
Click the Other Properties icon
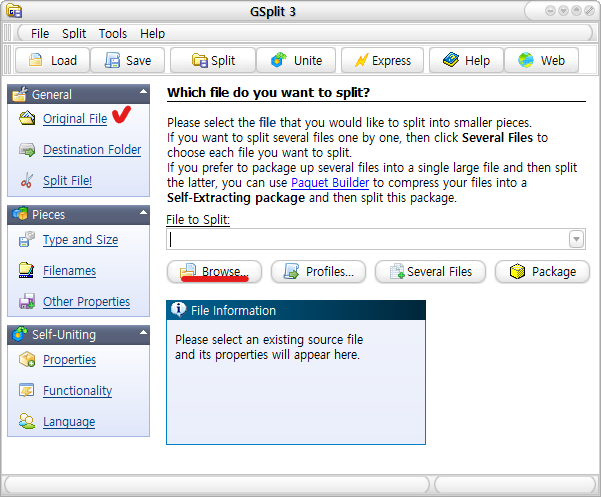27,301
